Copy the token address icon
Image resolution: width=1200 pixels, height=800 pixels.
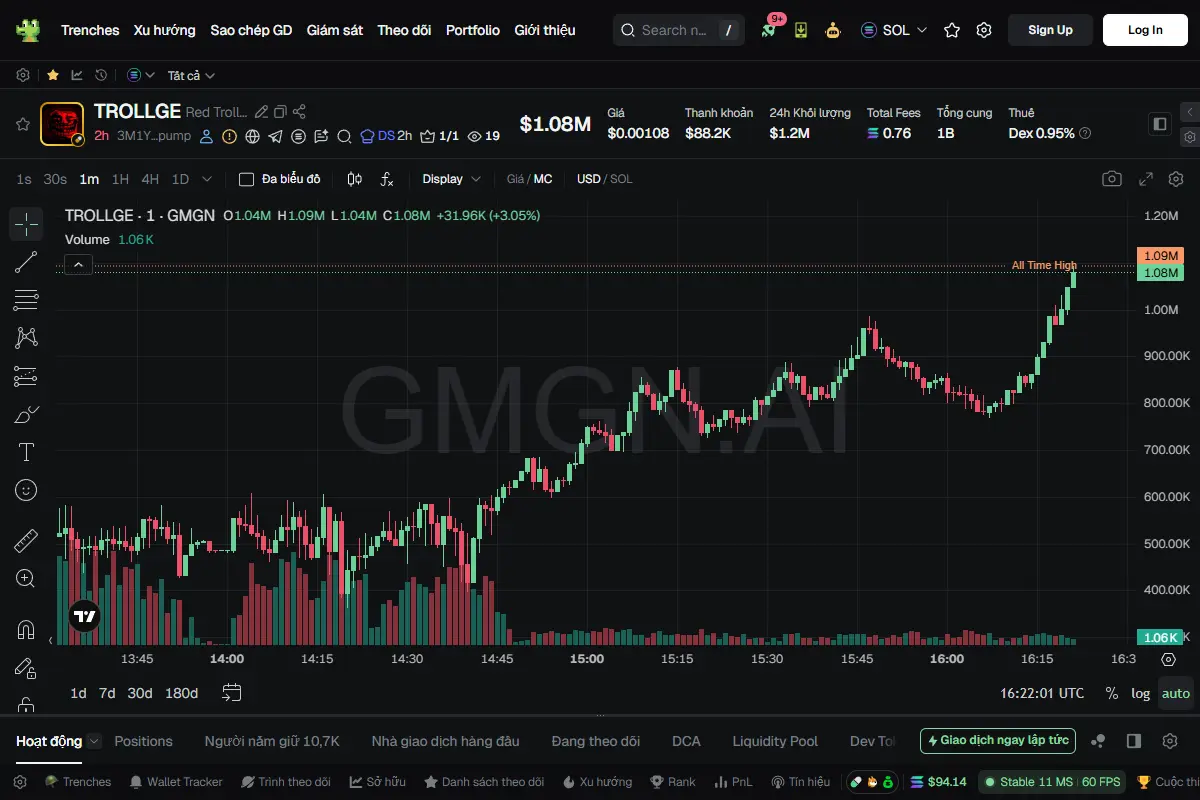point(280,112)
